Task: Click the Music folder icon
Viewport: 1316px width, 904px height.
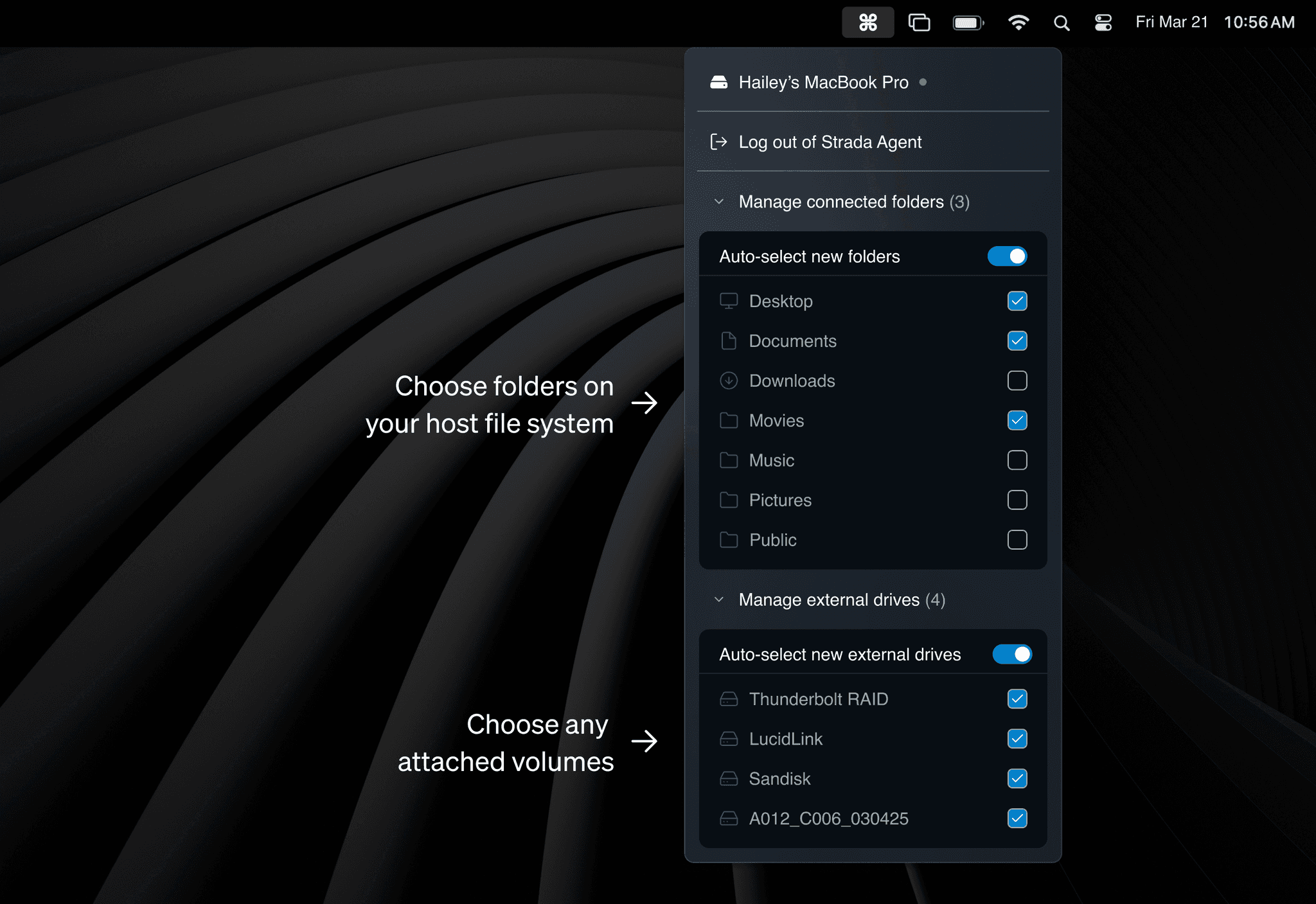Action: coord(729,460)
